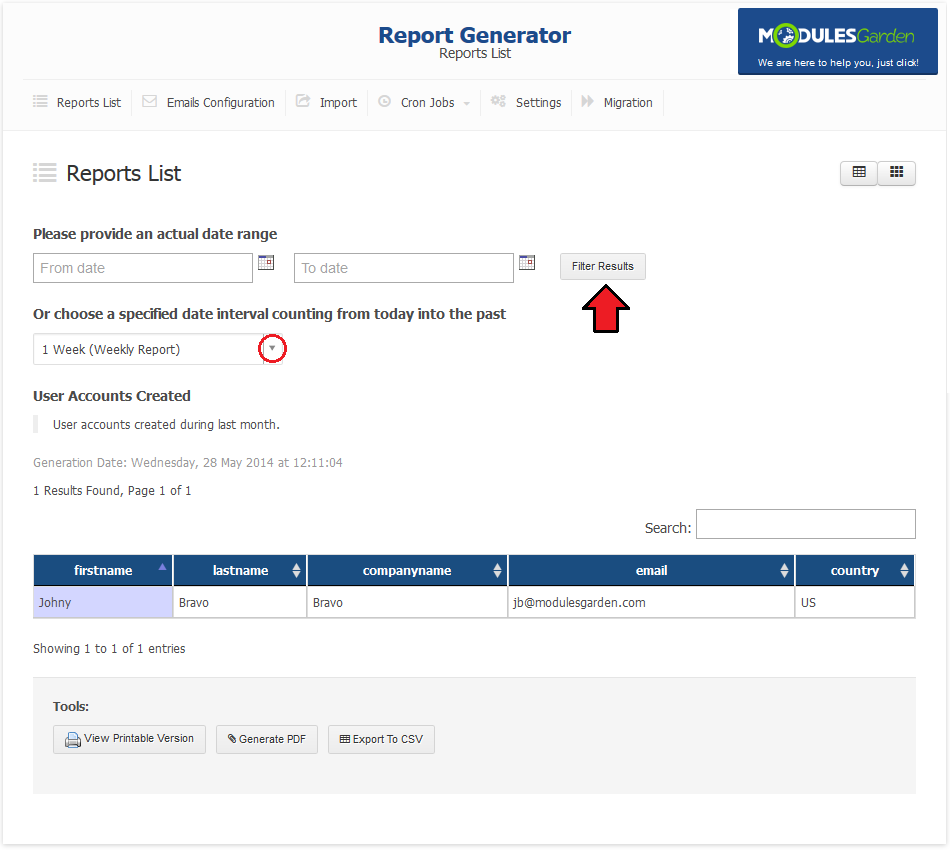Click the Export To CSV button
950x850 pixels.
coord(381,739)
